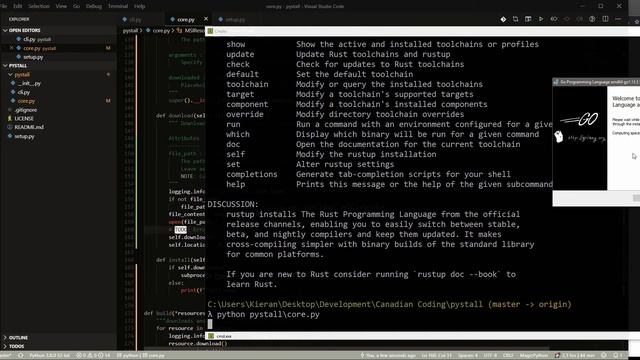Click the pystall breadcrumb
The height and width of the screenshot is (360, 640).
[130, 31]
